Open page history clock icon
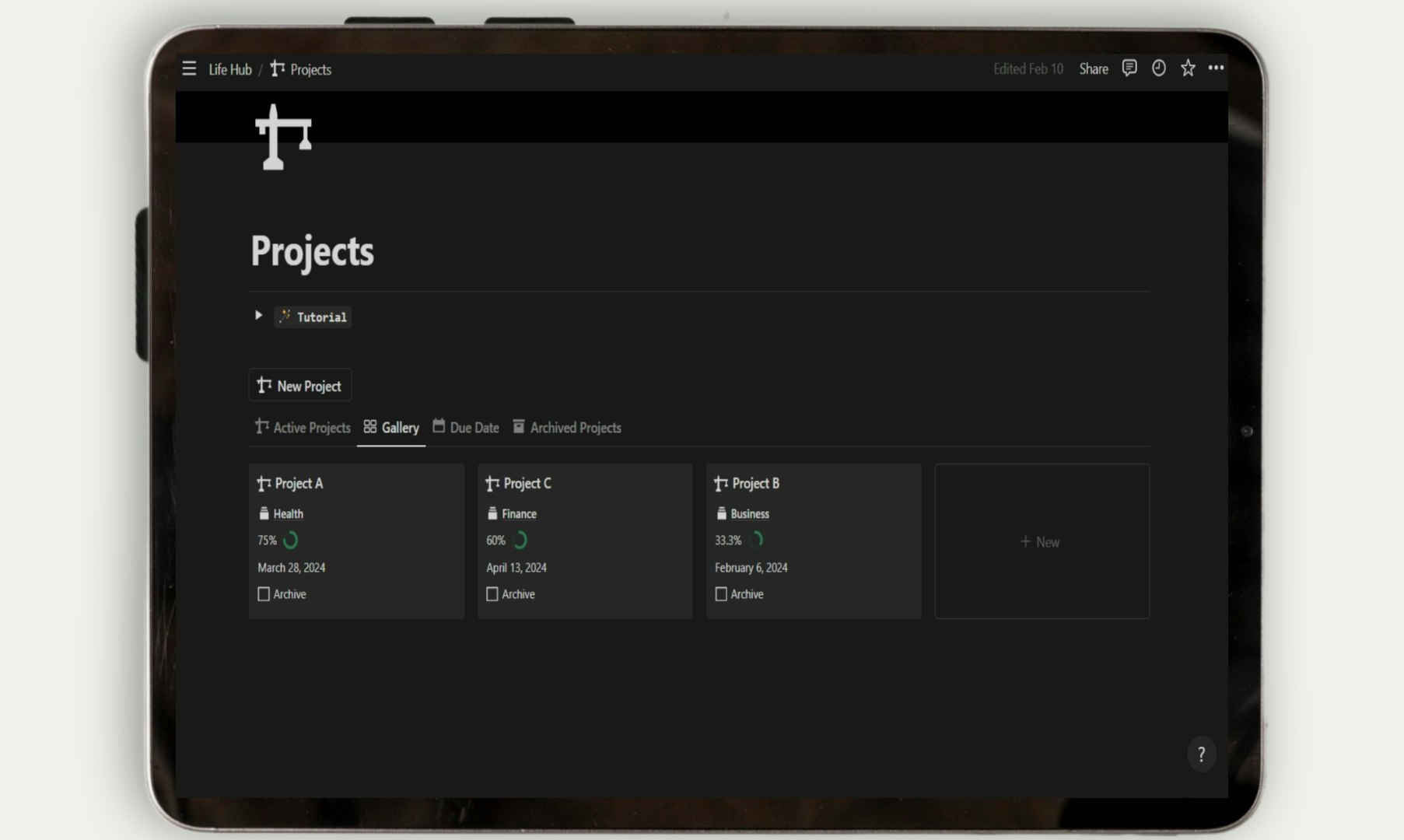This screenshot has width=1404, height=840. click(1159, 68)
